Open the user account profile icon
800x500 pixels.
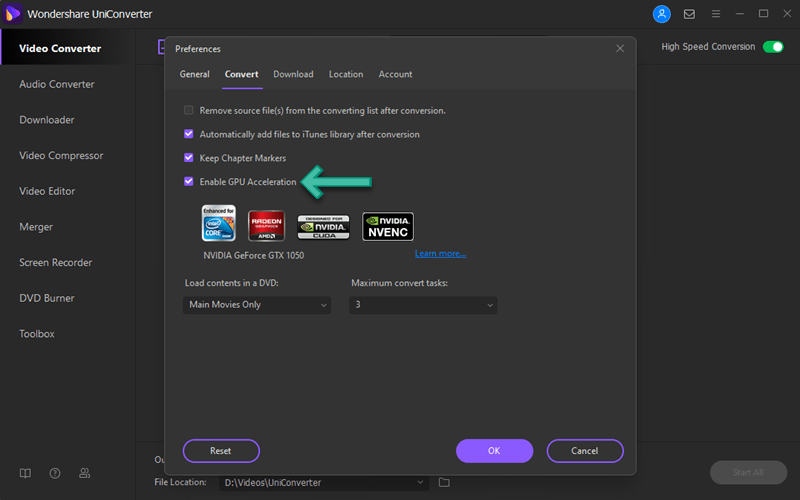point(661,14)
